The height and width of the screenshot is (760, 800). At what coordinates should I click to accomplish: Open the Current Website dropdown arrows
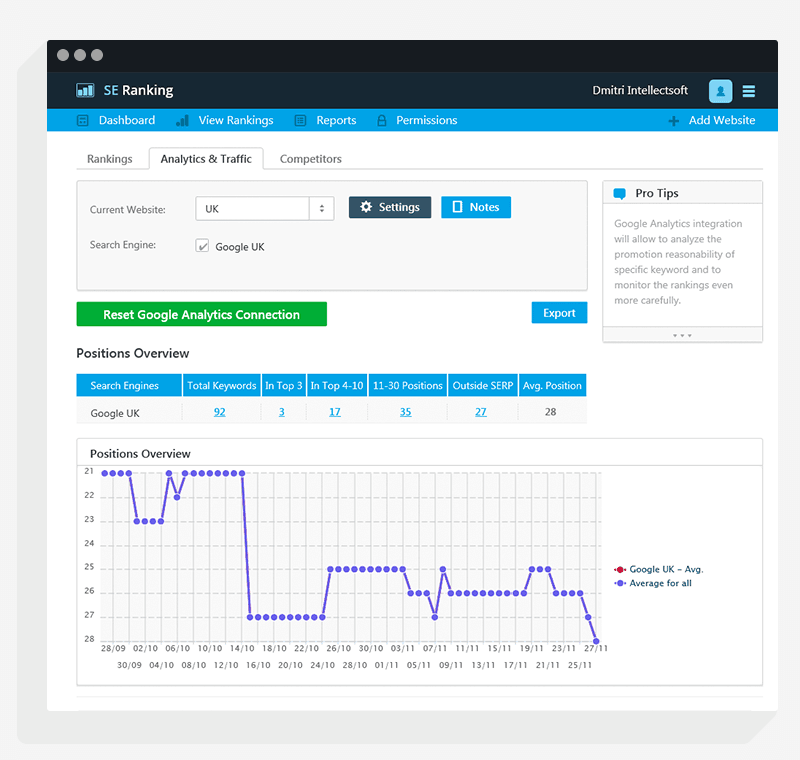coord(321,209)
